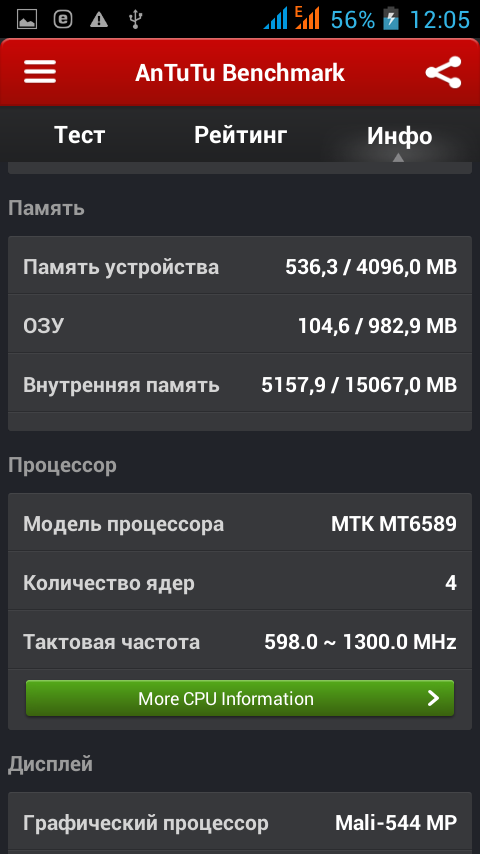Tap the USB connection status icon
Image resolution: width=480 pixels, height=854 pixels.
135,20
